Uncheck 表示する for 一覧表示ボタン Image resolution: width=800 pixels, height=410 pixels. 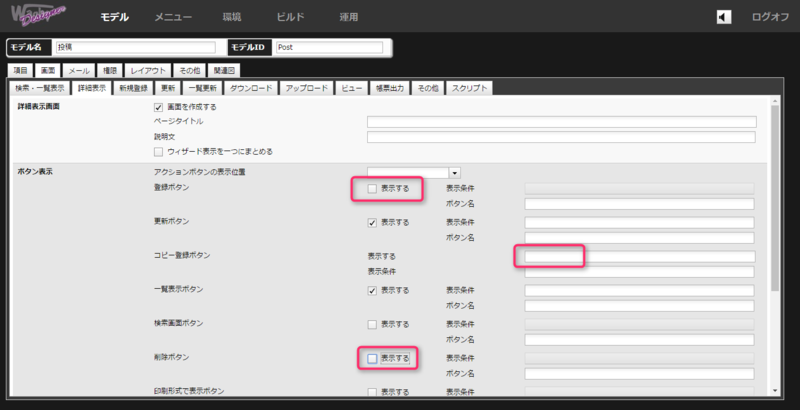pyautogui.click(x=372, y=291)
